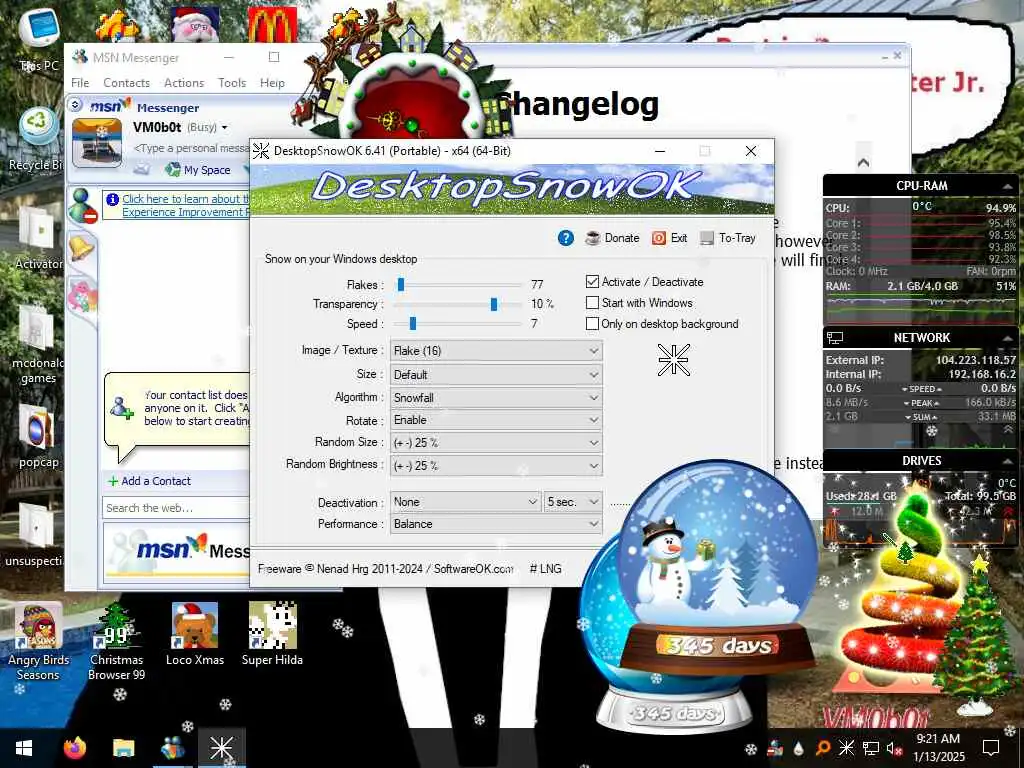Adjust the Flakes slider handle

coord(401,284)
